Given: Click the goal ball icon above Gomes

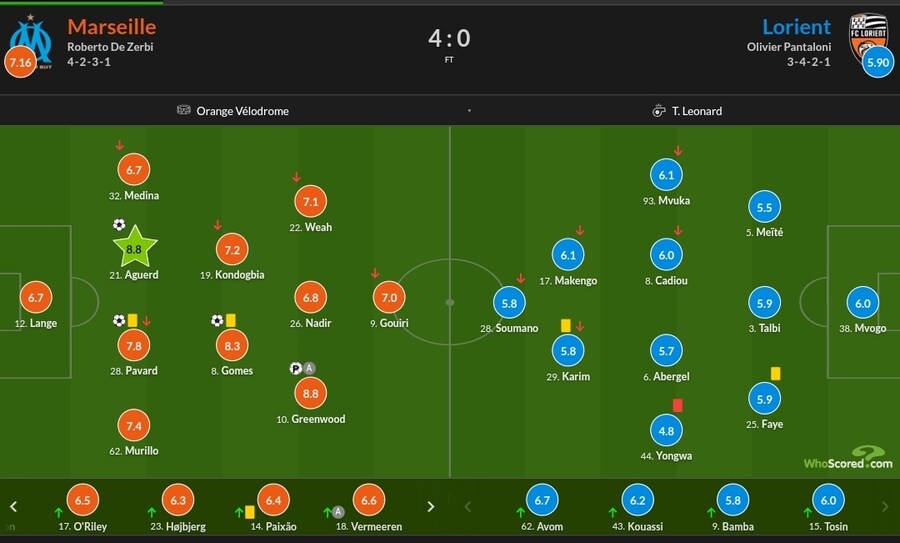Looking at the screenshot, I should tap(217, 320).
